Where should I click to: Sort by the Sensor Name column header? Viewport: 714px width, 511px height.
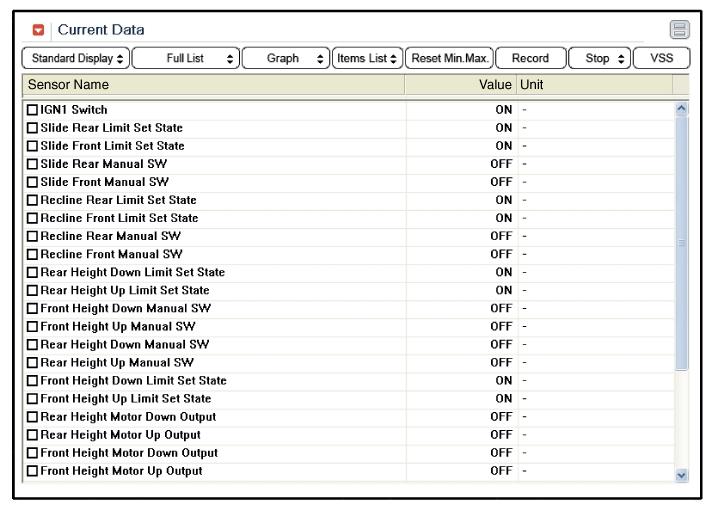pyautogui.click(x=212, y=85)
